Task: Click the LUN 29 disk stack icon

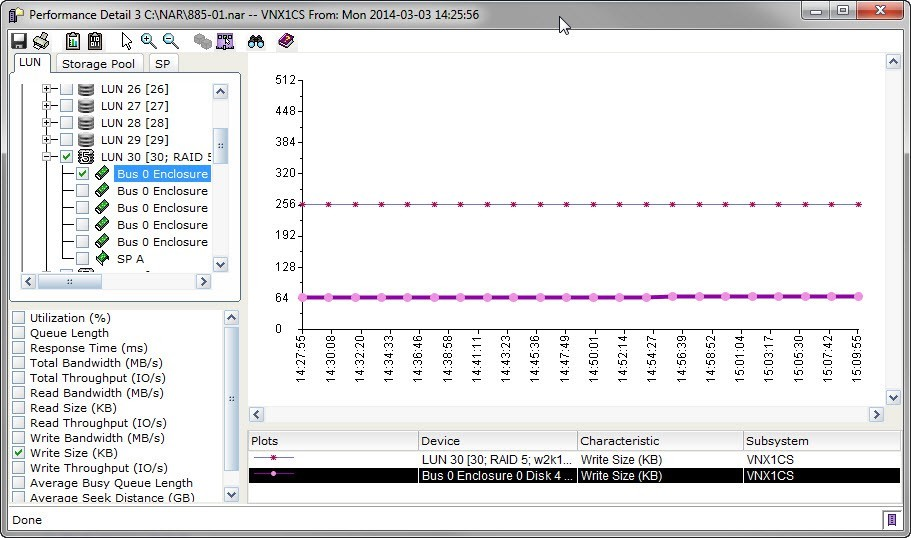Action: pos(86,139)
